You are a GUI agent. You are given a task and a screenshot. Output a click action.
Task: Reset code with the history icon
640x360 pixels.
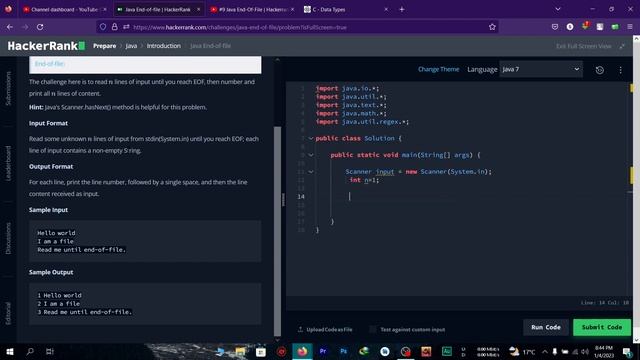(x=600, y=70)
